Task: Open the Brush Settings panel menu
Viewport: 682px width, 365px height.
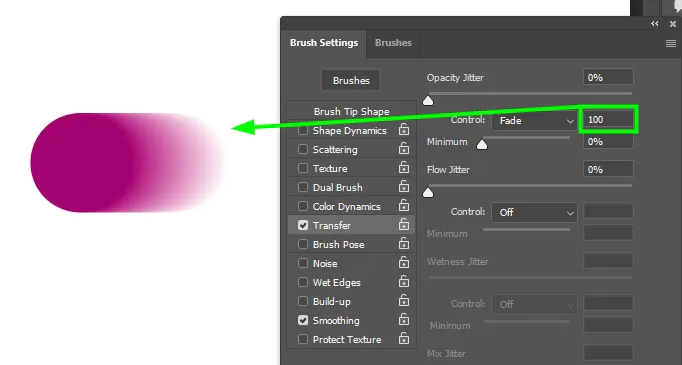Action: tap(671, 43)
